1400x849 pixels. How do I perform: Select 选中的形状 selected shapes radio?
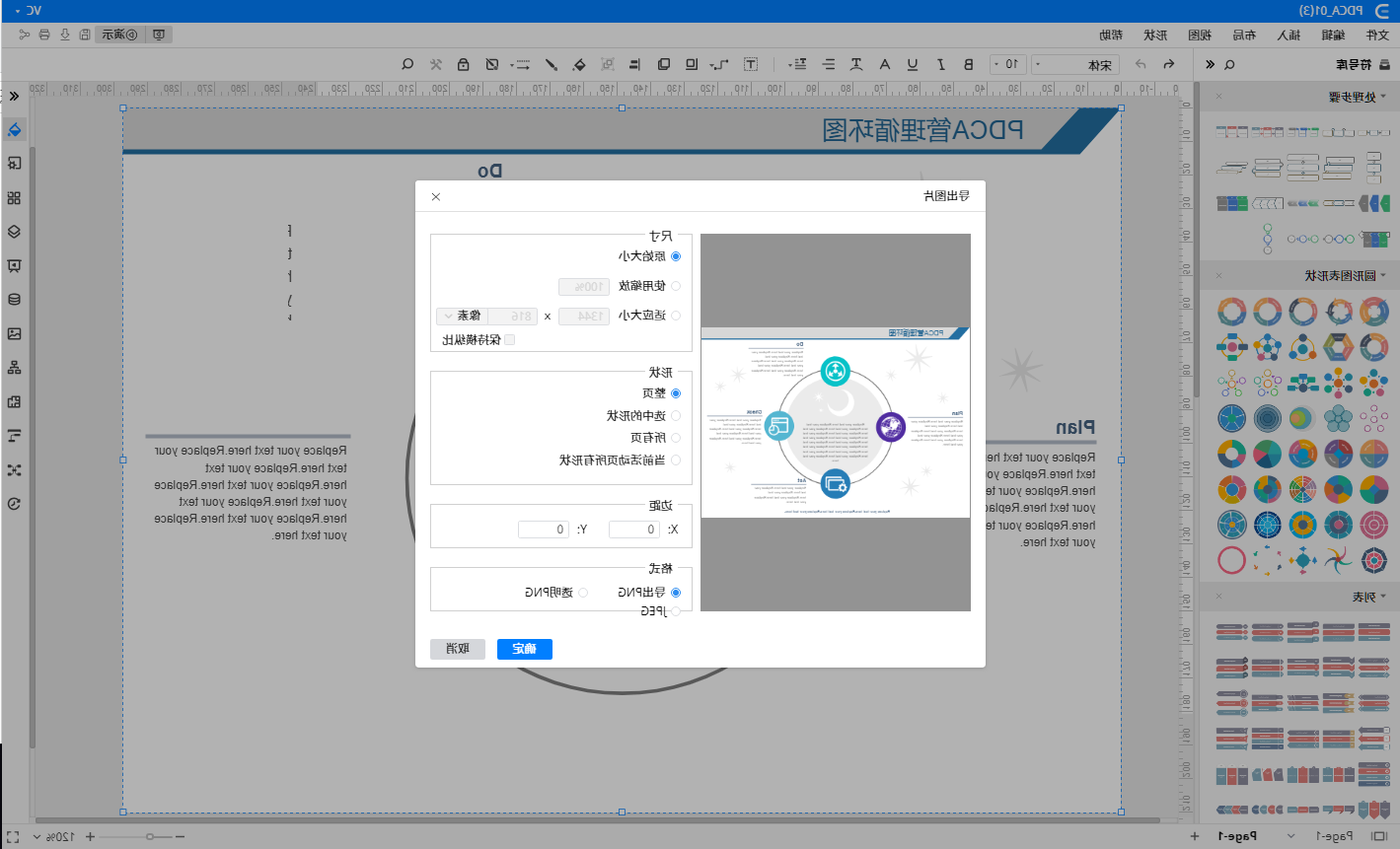pos(676,416)
